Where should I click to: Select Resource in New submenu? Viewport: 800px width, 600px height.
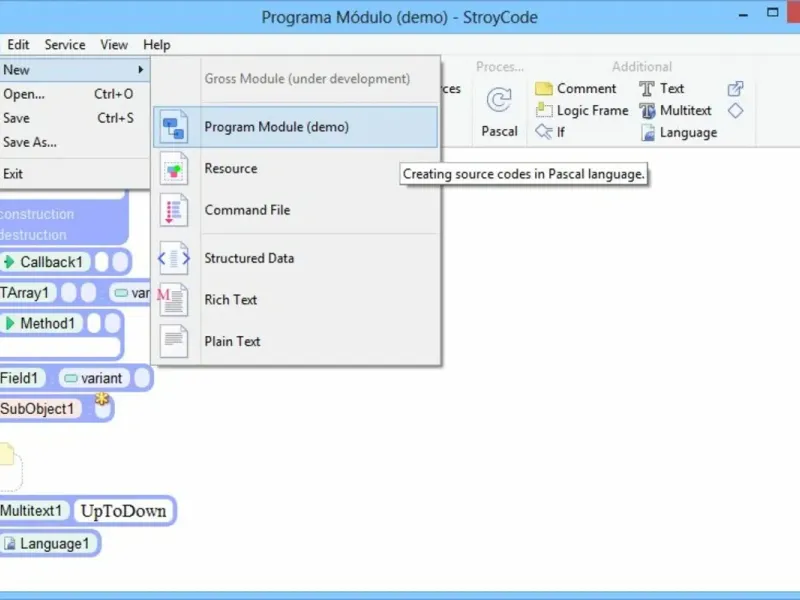[296, 168]
